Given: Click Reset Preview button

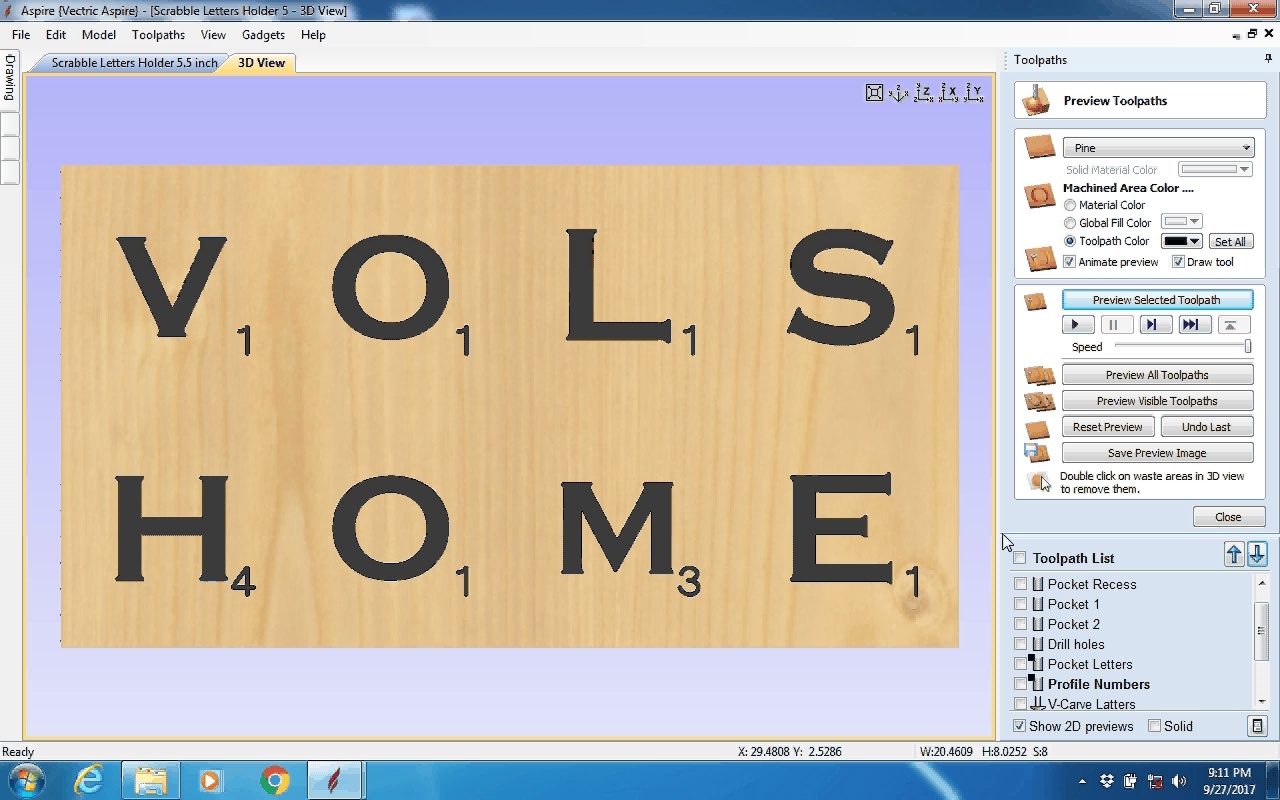Looking at the screenshot, I should coord(1108,427).
